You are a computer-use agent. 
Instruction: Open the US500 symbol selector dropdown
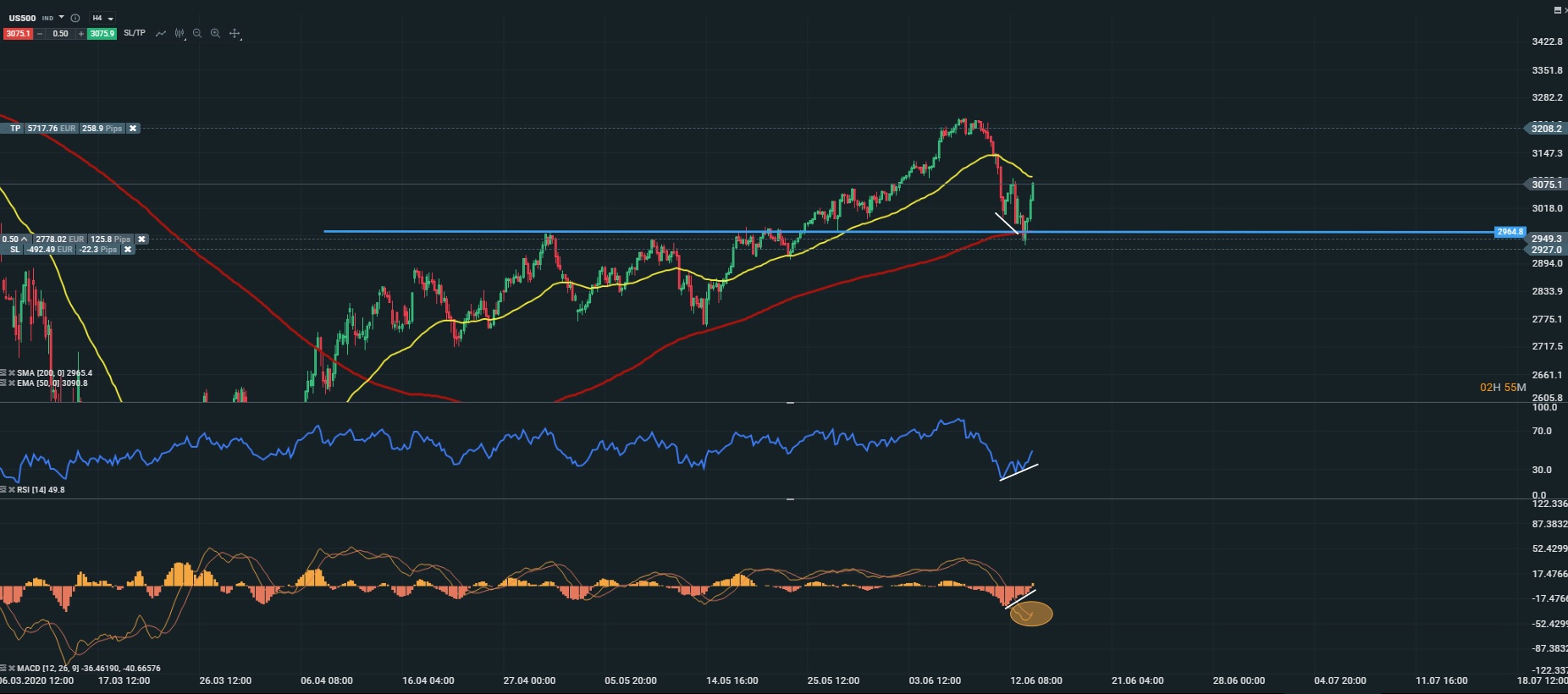click(62, 17)
